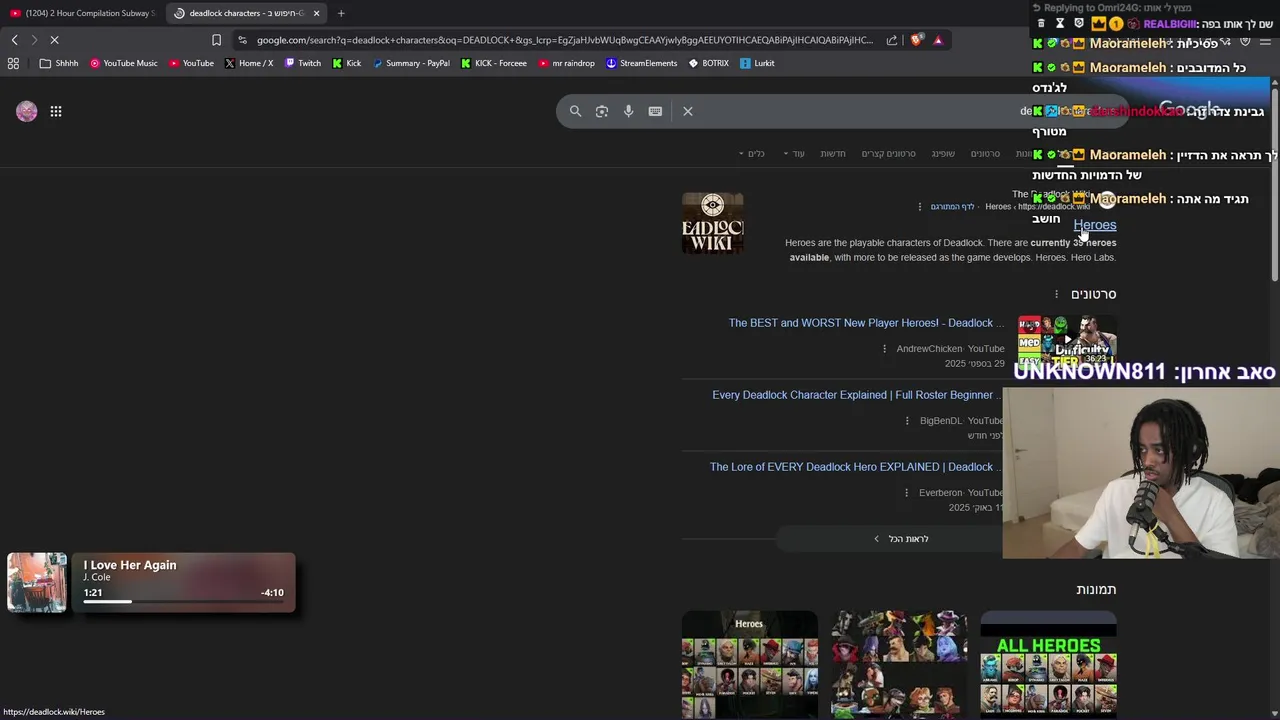The image size is (1280, 720).
Task: Open a new browser tab
Action: pyautogui.click(x=341, y=13)
